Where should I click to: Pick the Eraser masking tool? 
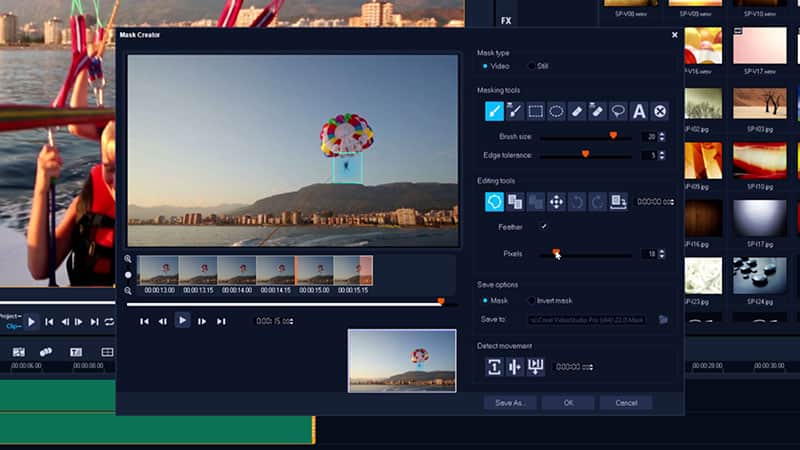(x=577, y=111)
